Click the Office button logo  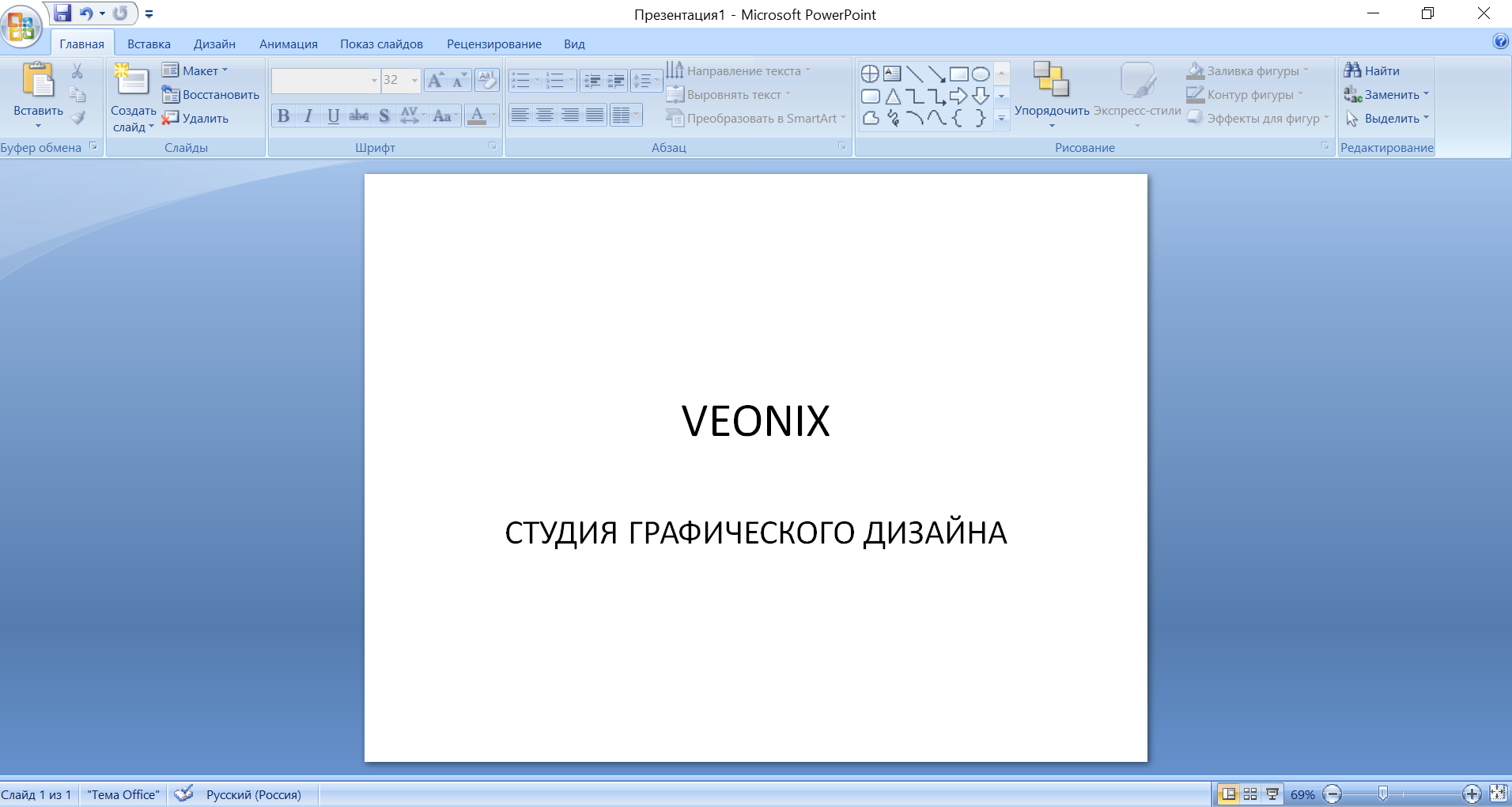tap(21, 25)
